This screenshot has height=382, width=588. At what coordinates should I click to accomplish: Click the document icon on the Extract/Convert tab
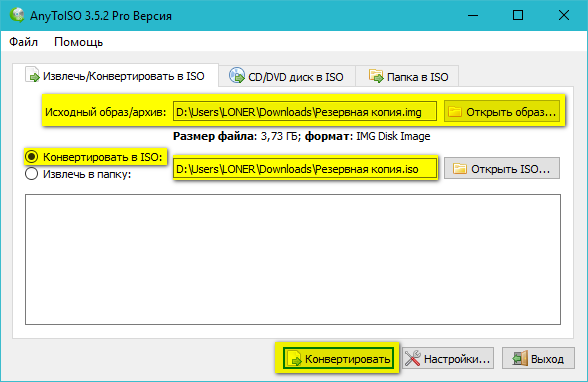[33, 74]
